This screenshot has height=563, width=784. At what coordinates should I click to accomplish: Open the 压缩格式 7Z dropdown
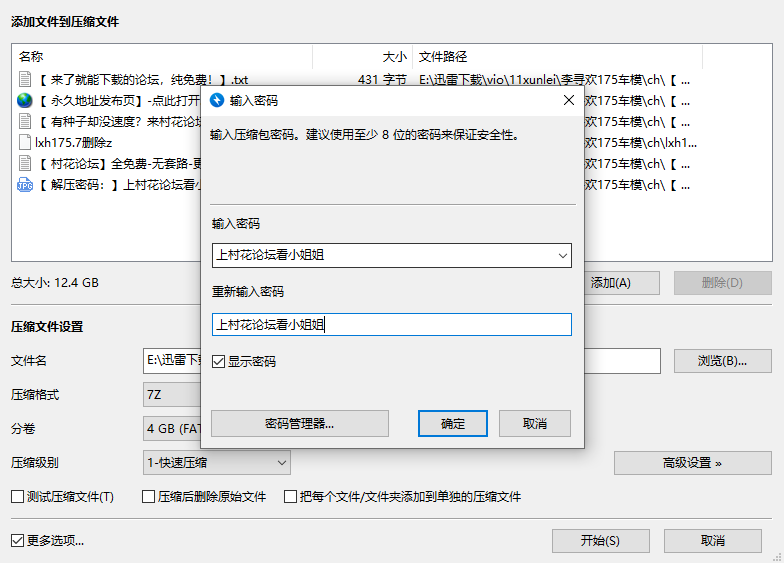pos(172,394)
